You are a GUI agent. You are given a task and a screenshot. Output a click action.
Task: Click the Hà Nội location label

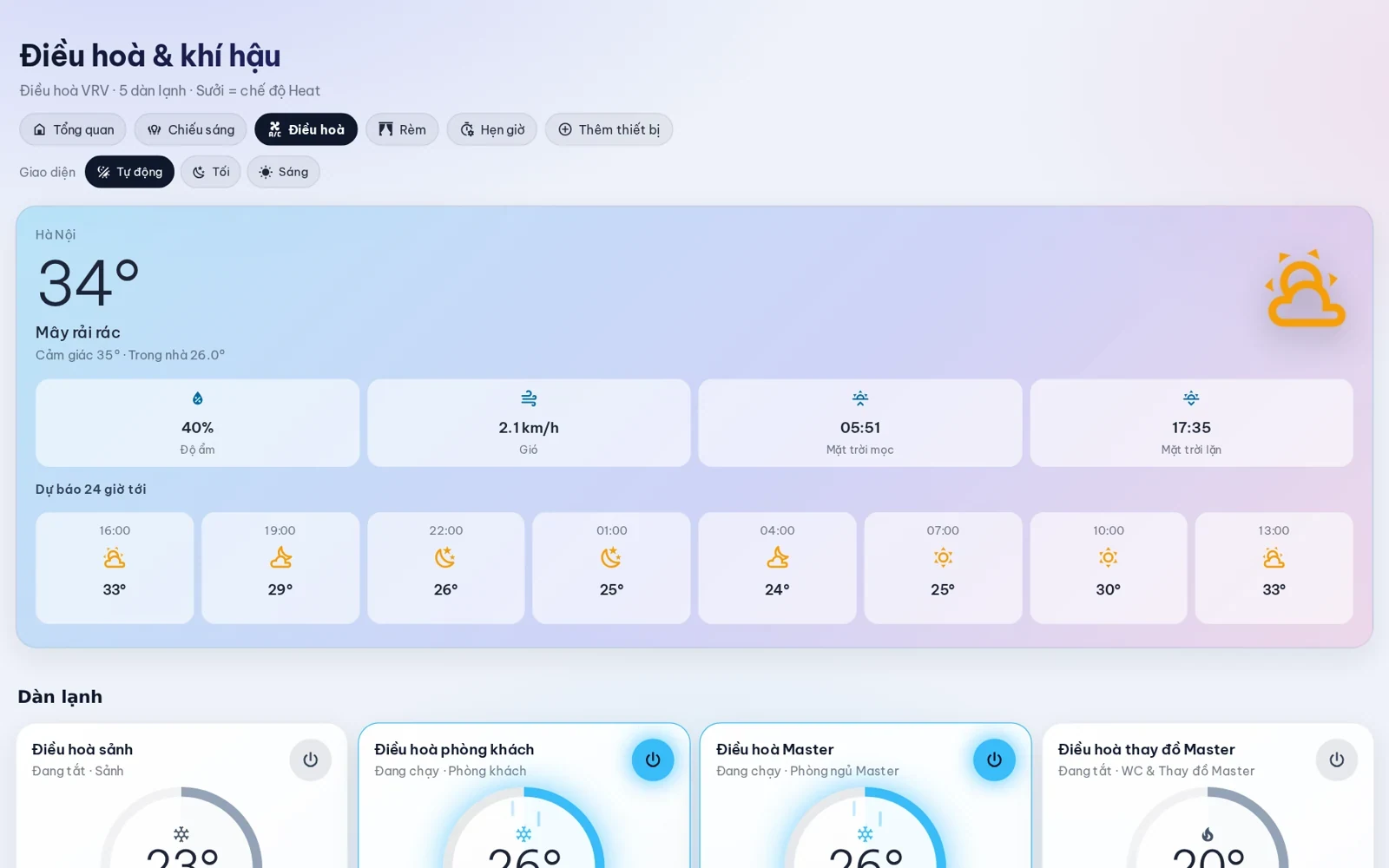(56, 234)
